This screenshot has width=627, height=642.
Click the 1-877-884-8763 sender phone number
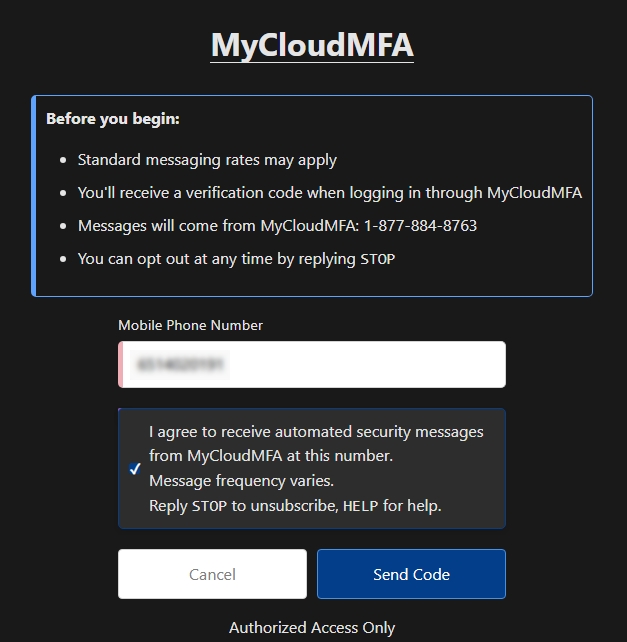tap(421, 226)
